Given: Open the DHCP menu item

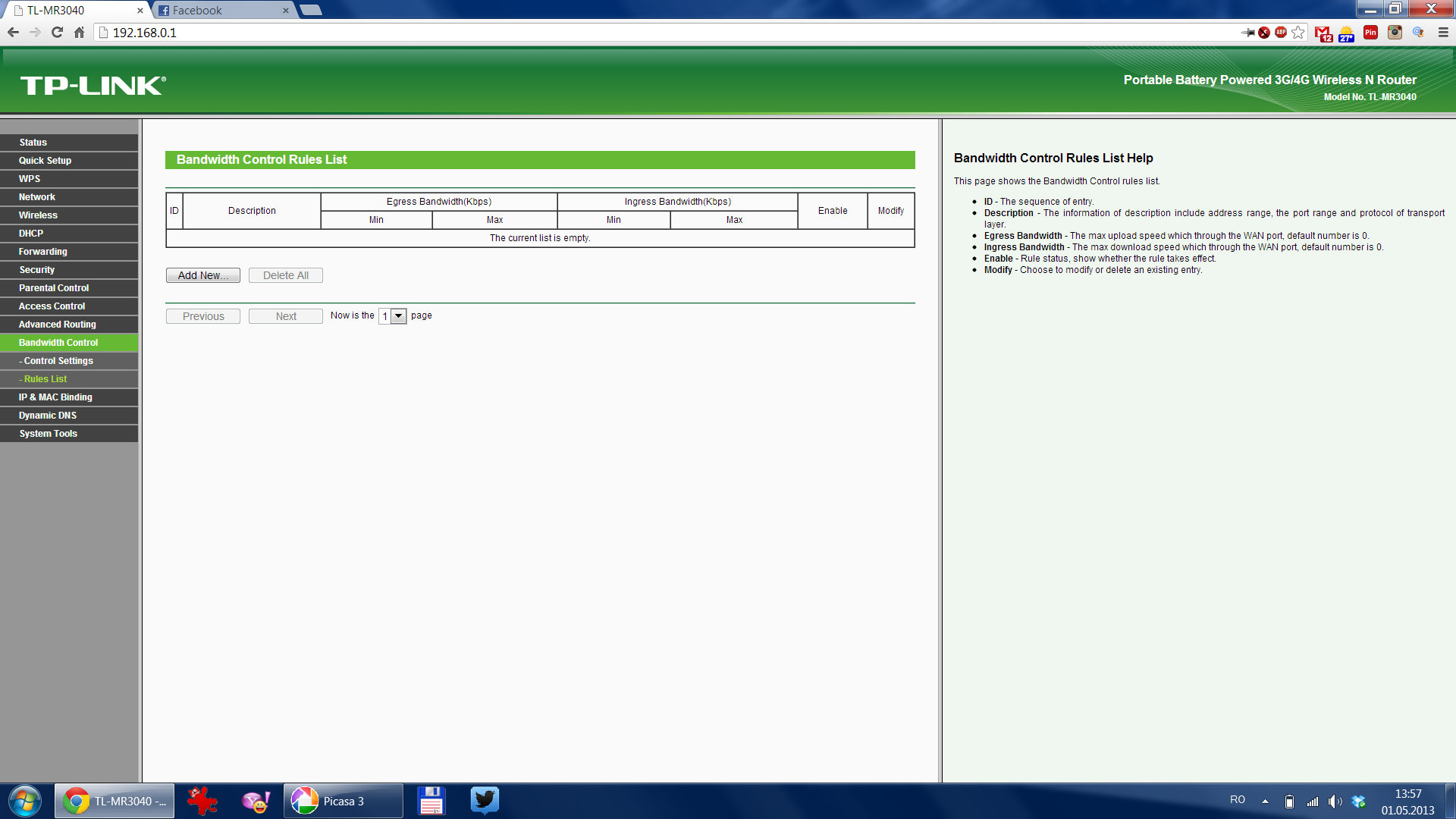Looking at the screenshot, I should [x=69, y=234].
